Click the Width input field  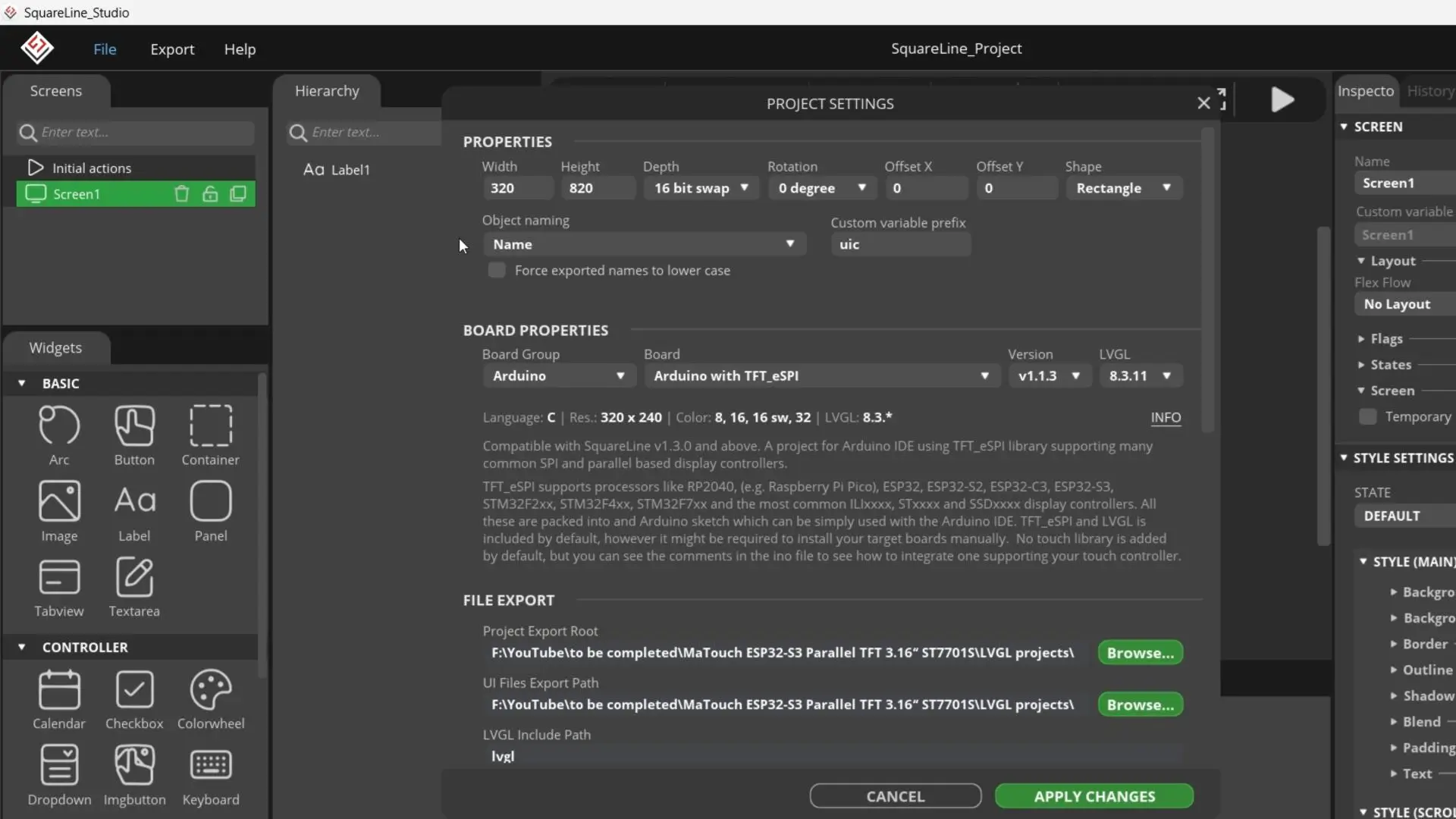(518, 188)
